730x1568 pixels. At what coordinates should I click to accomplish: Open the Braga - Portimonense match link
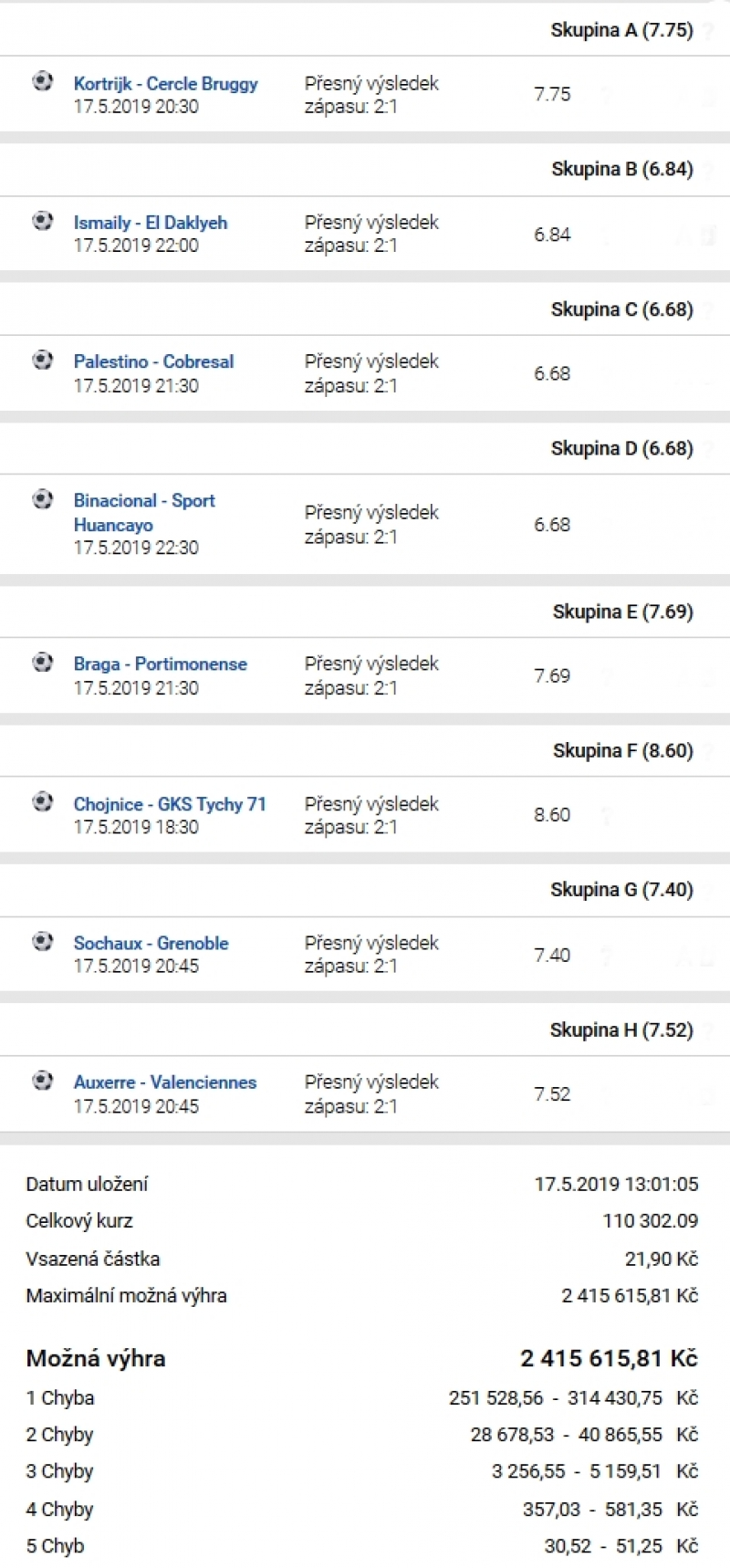161,664
